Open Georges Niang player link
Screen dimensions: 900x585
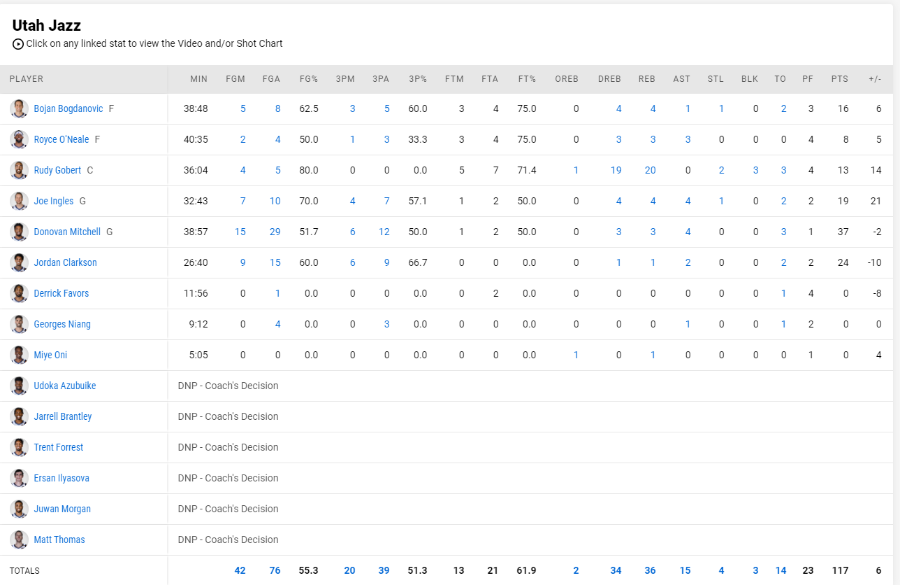point(62,324)
